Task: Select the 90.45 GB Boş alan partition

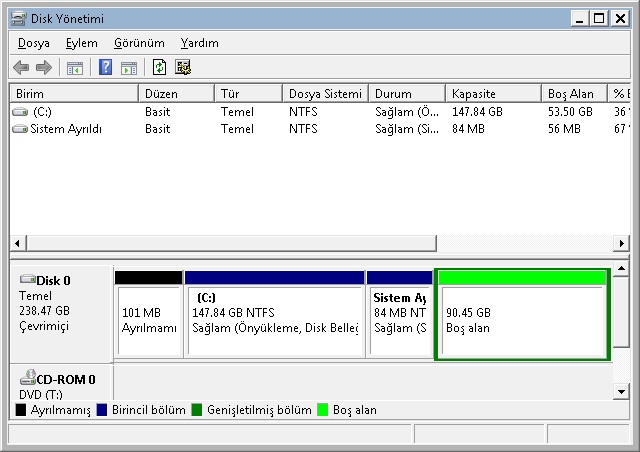Action: (x=522, y=320)
